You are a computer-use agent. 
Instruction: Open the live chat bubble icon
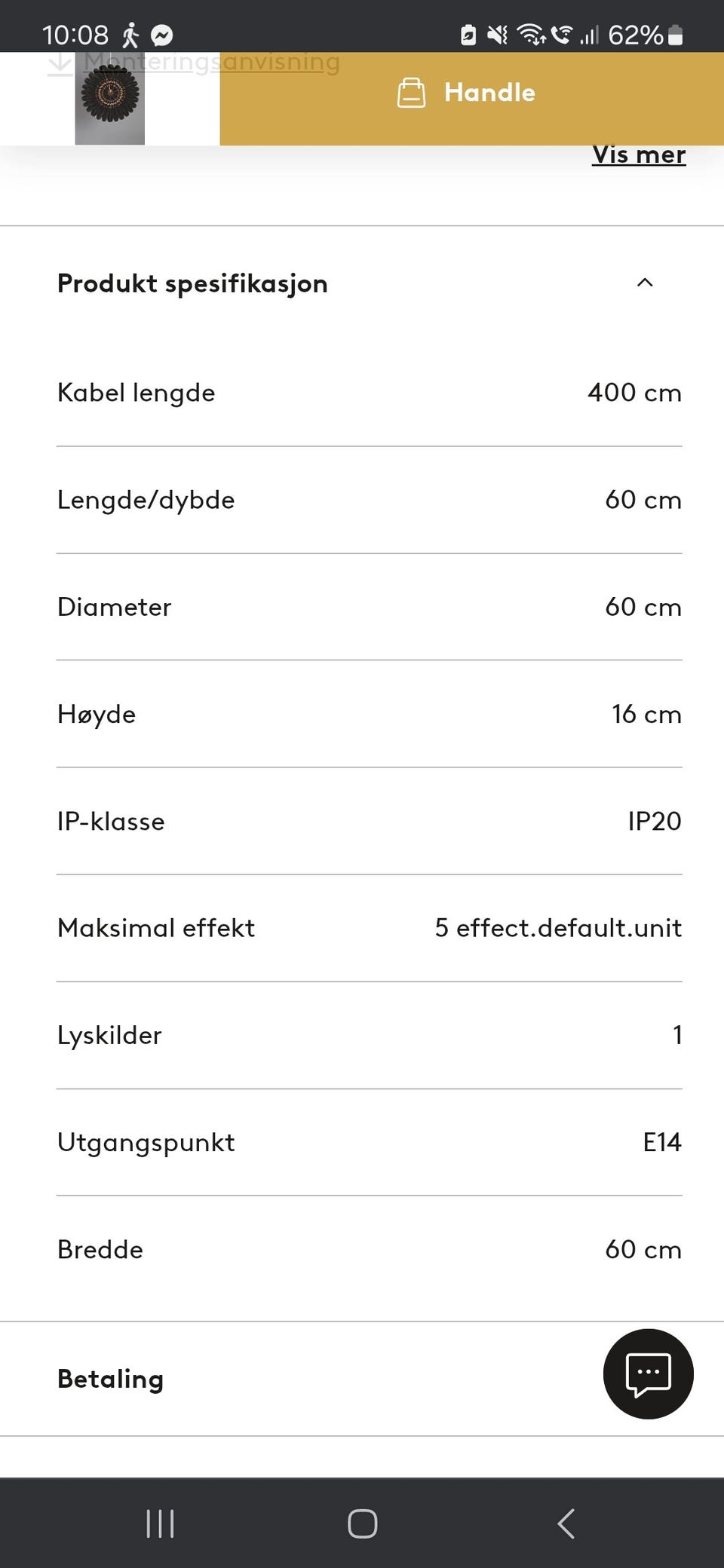[648, 1374]
